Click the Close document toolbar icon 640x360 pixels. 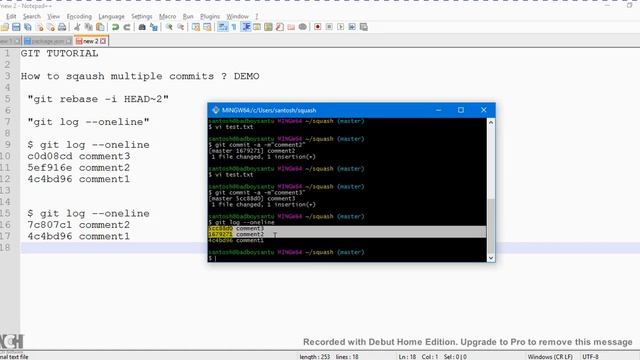(40, 27)
